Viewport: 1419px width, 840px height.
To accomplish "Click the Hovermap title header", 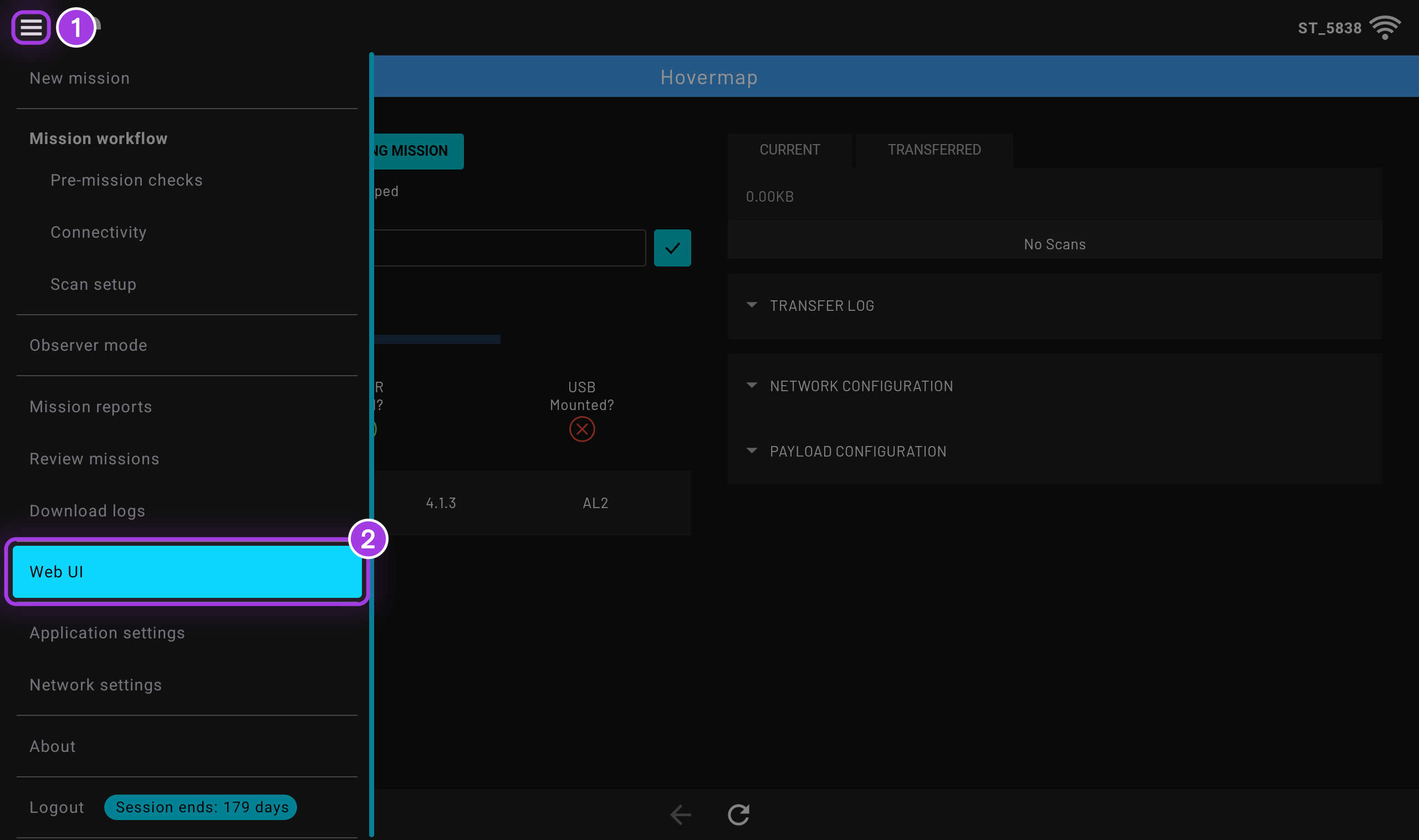I will (x=709, y=77).
